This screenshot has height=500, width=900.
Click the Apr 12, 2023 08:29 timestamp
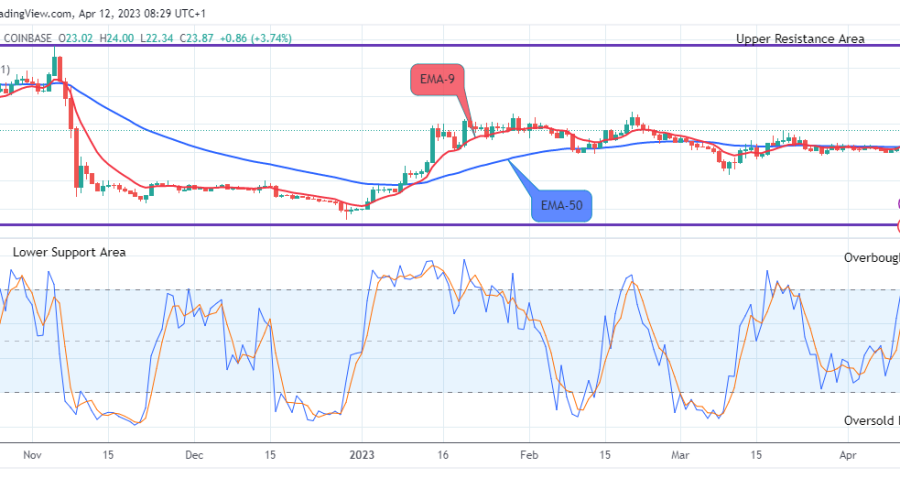[142, 13]
